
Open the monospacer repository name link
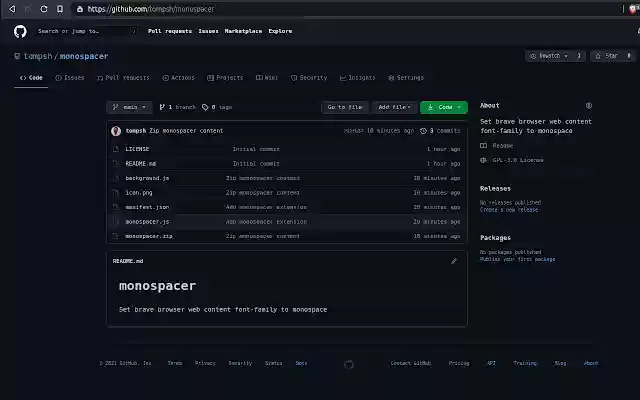pos(84,56)
